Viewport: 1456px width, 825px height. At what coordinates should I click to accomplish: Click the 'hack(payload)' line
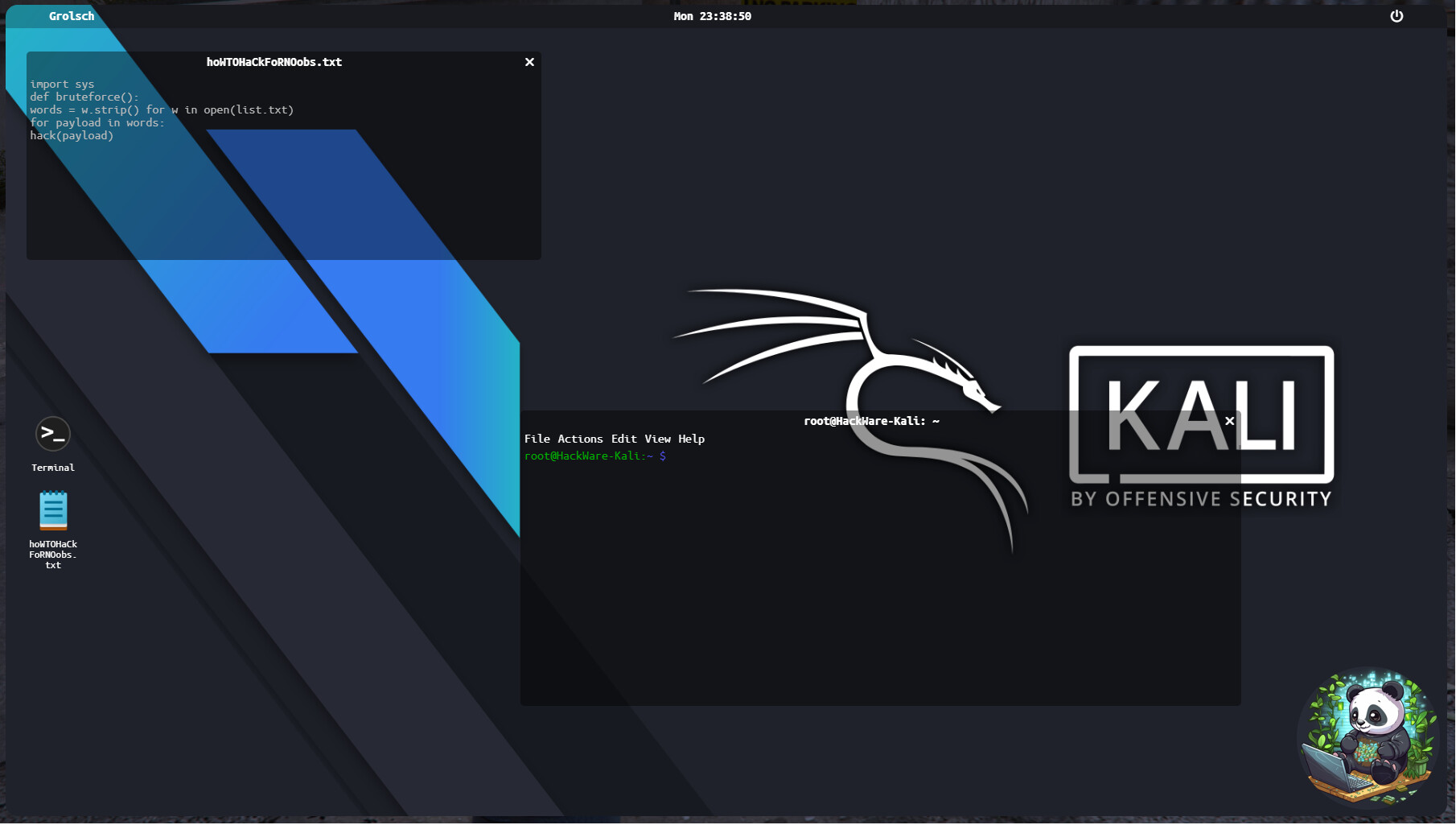click(x=72, y=135)
